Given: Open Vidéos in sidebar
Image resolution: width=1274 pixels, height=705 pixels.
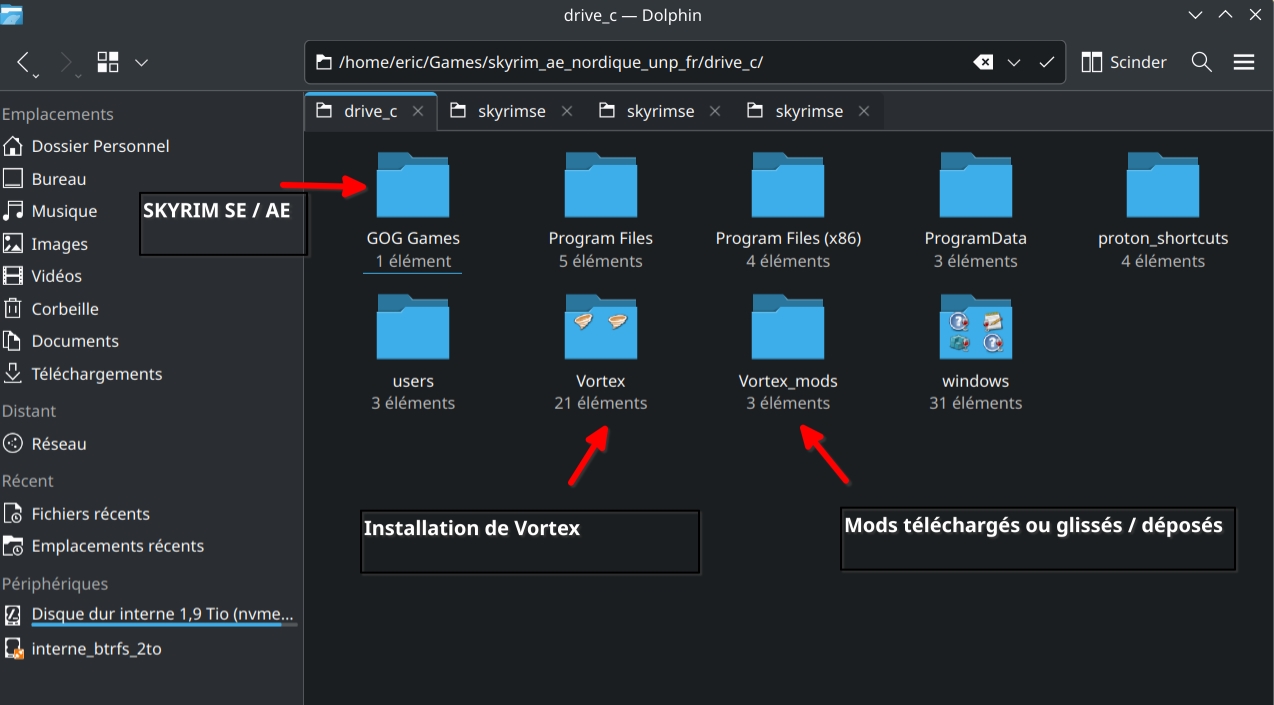Looking at the screenshot, I should [x=150, y=276].
